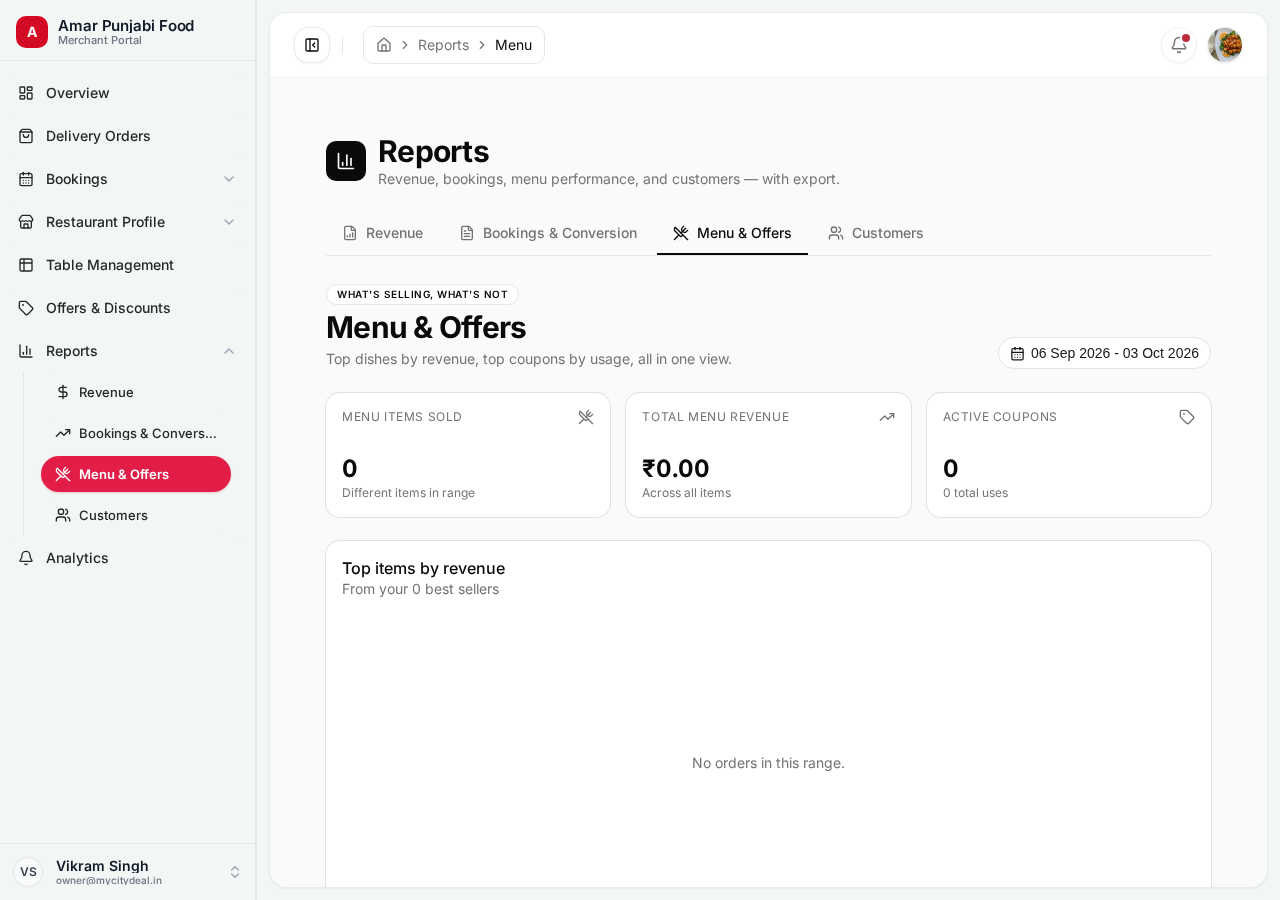The width and height of the screenshot is (1280, 900).
Task: Click the 0 total uses text
Action: click(x=975, y=493)
